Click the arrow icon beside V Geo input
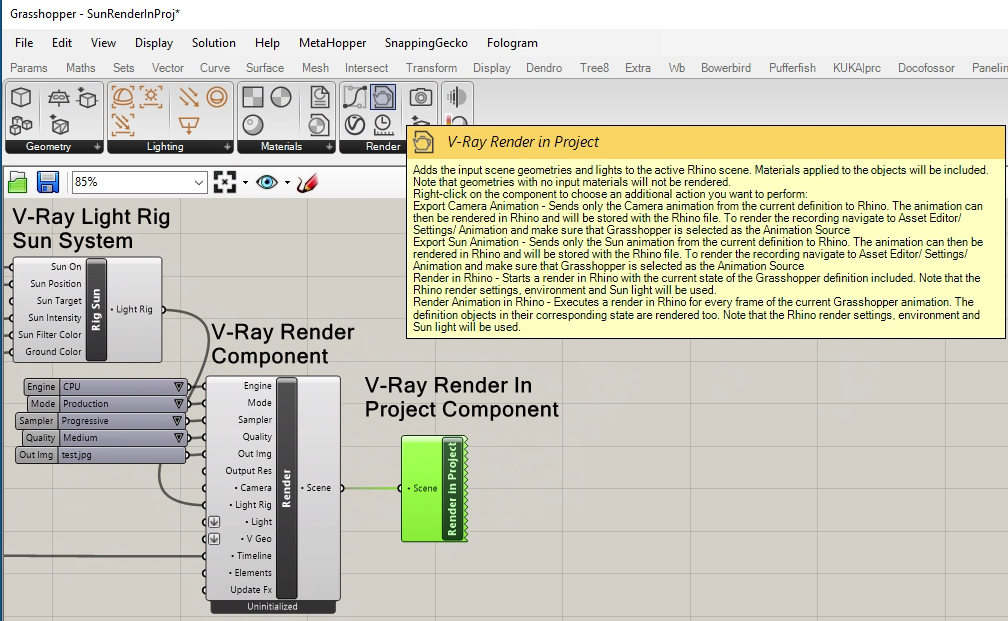 pyautogui.click(x=214, y=539)
